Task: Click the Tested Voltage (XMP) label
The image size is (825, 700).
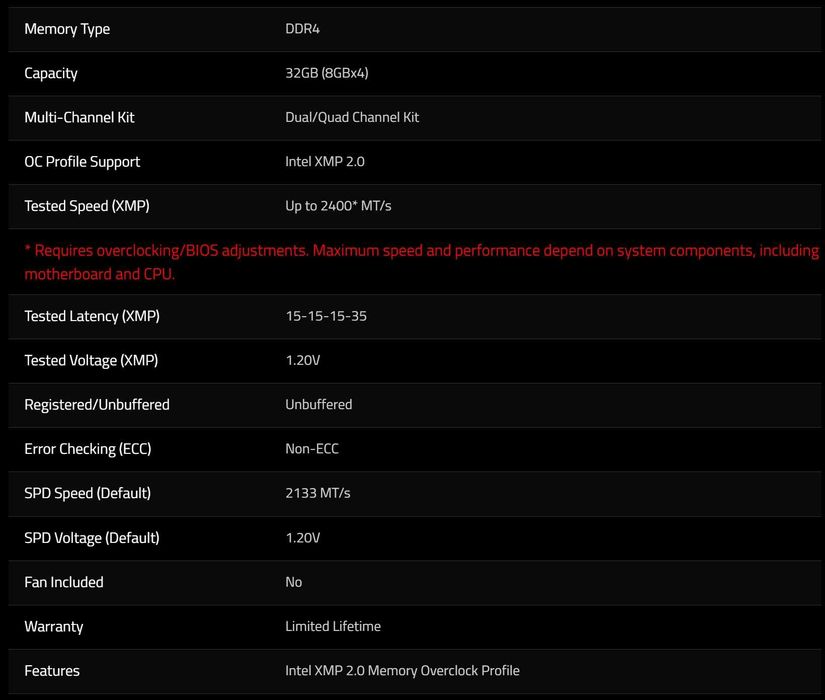Action: pyautogui.click(x=91, y=361)
